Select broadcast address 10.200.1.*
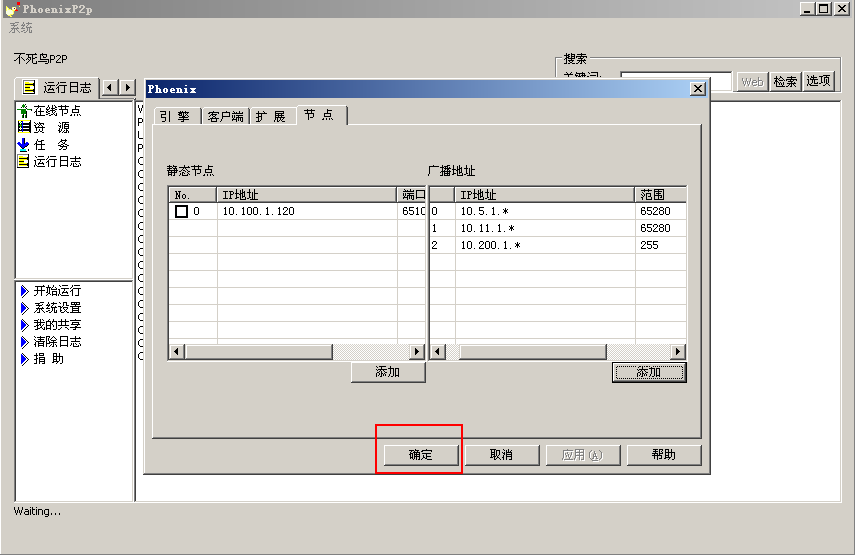Screen dimensions: 855x555 click(x=491, y=245)
